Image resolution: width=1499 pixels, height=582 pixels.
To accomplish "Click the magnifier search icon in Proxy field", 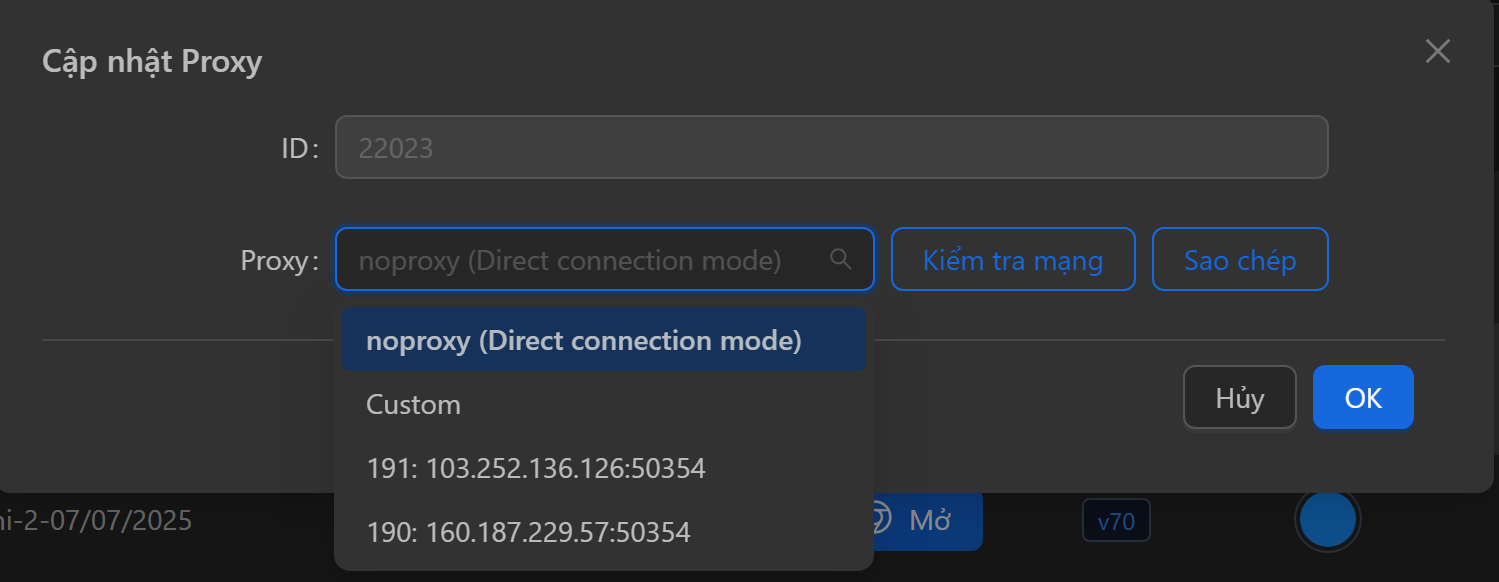I will [842, 258].
